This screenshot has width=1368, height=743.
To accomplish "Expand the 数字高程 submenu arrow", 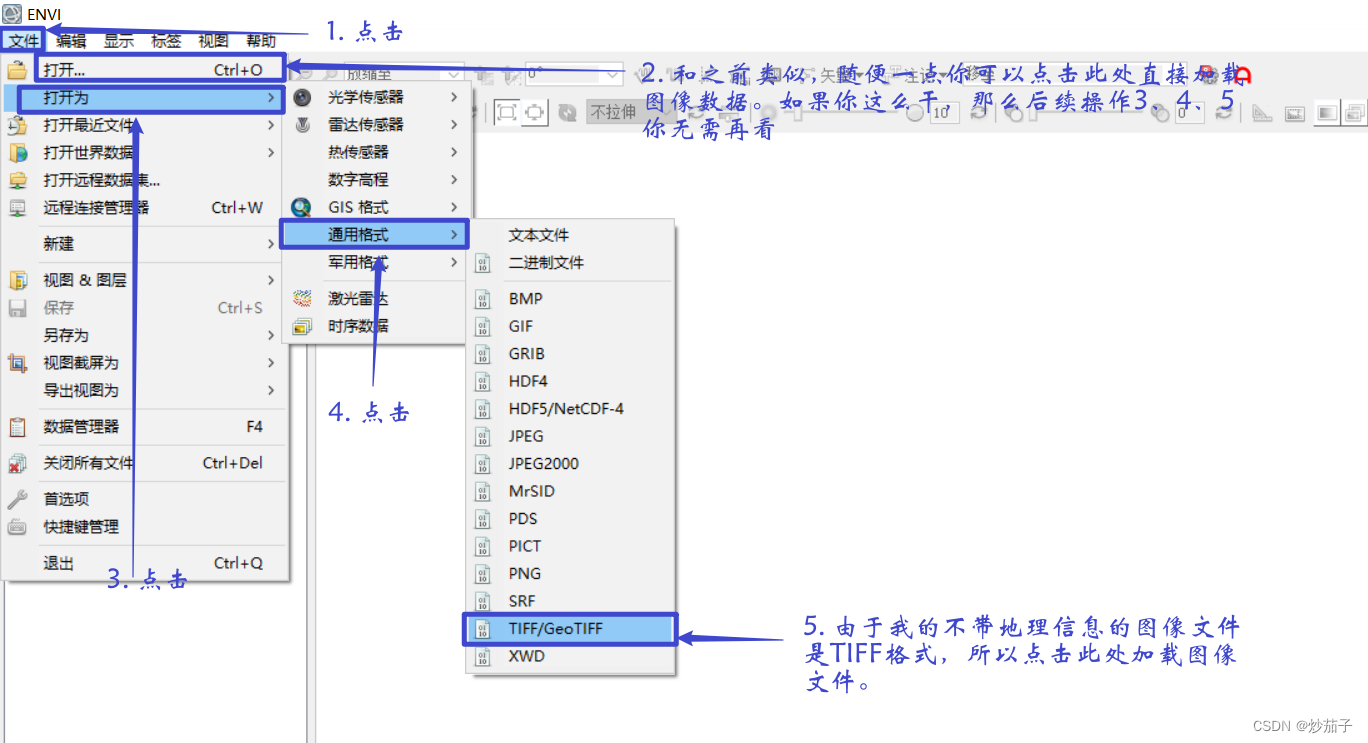I will 454,180.
